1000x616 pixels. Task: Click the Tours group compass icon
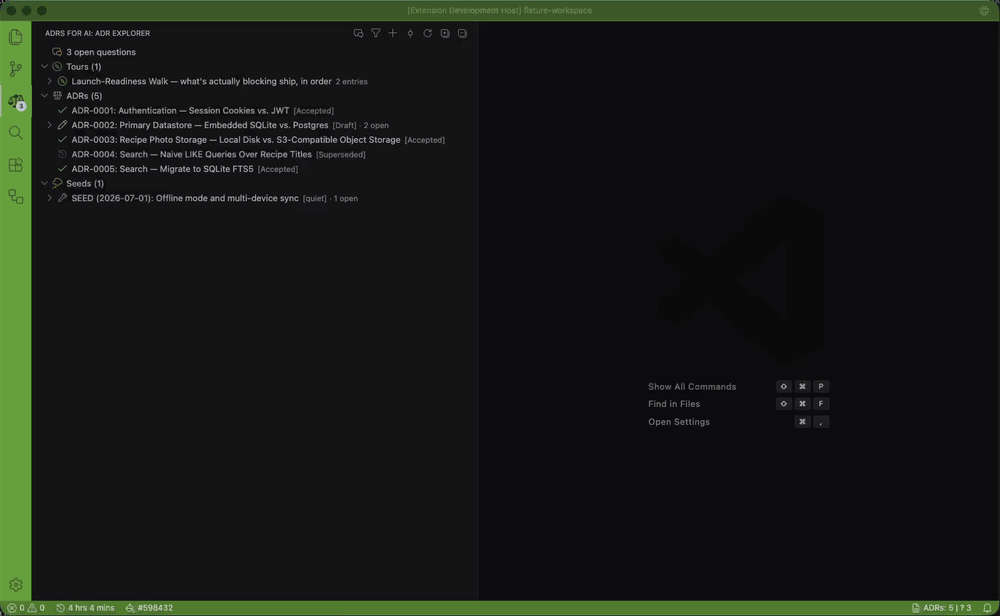pyautogui.click(x=57, y=66)
